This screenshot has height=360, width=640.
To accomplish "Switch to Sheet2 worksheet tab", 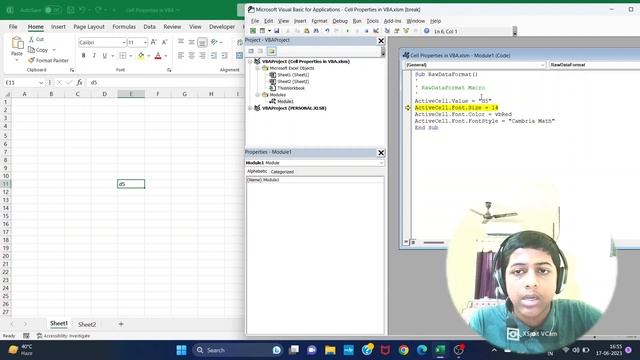I will click(x=87, y=324).
